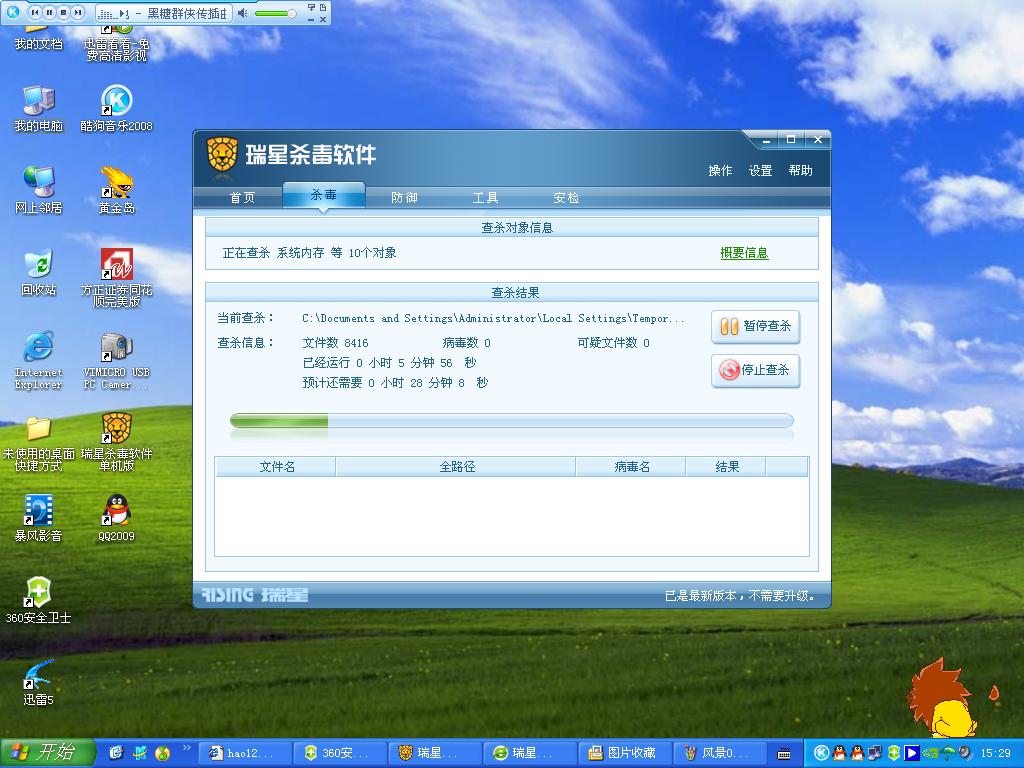Switch to the 首页 tab
The width and height of the screenshot is (1024, 768).
[242, 197]
